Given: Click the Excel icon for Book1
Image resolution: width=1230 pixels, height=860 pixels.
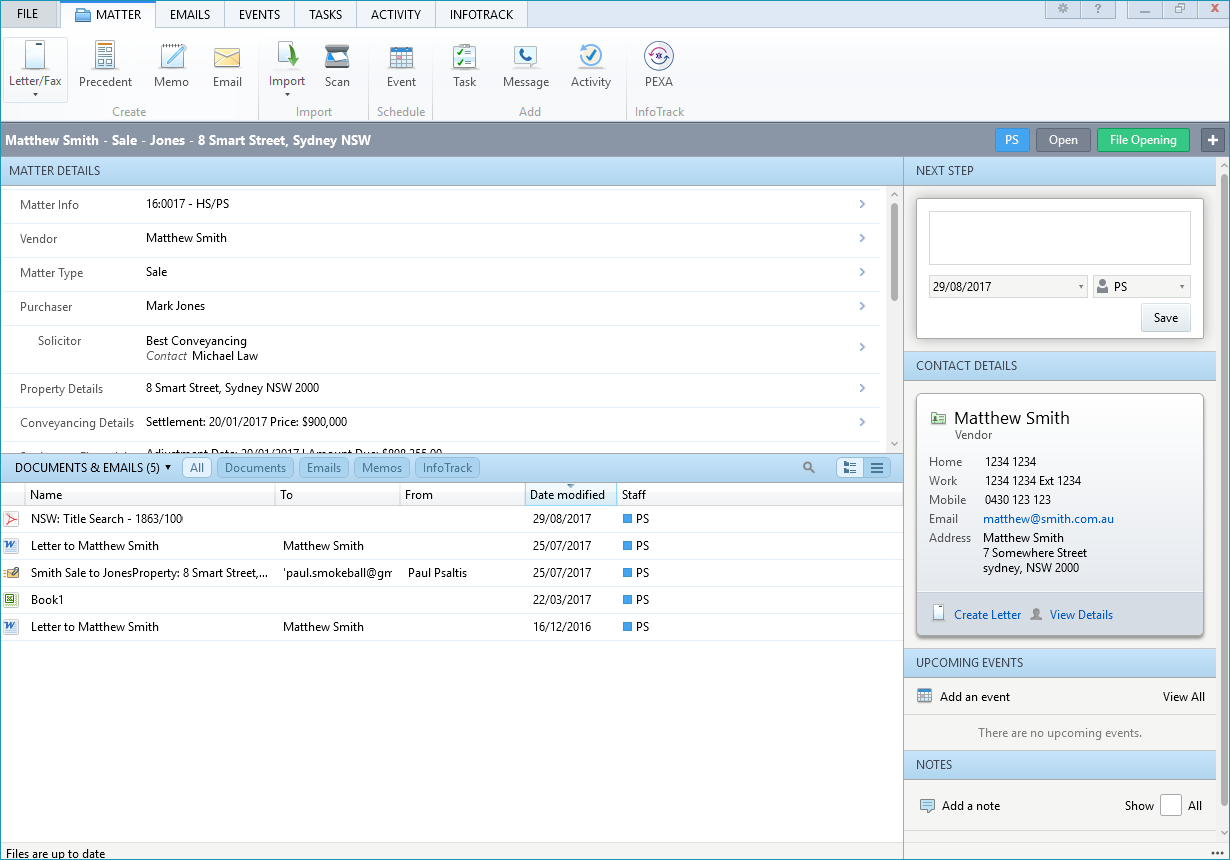Looking at the screenshot, I should 11,600.
